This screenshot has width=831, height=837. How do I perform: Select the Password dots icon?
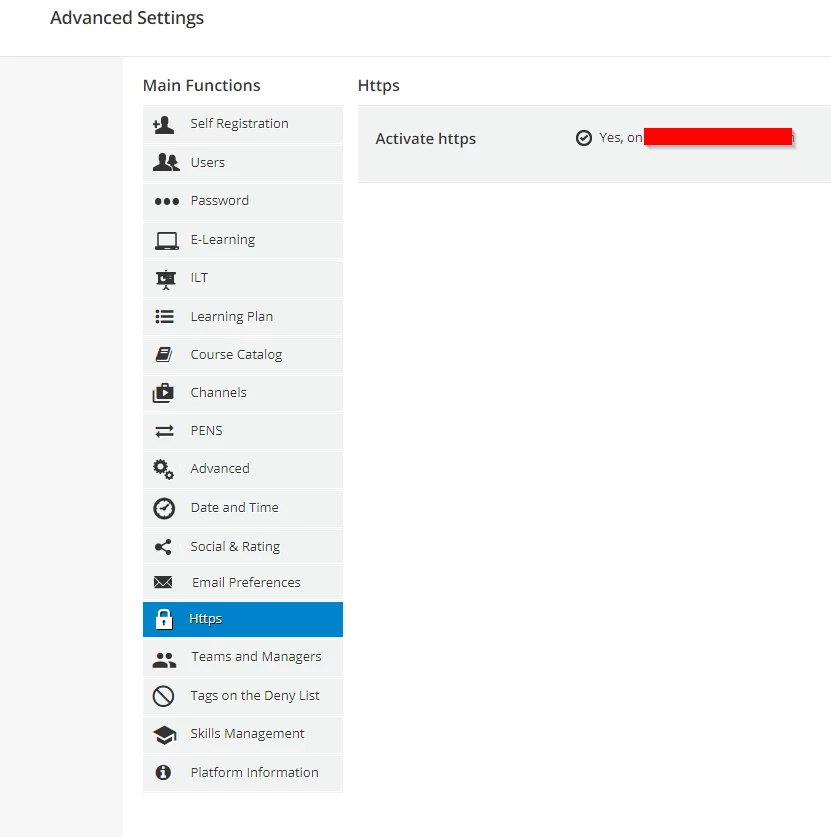(x=166, y=202)
